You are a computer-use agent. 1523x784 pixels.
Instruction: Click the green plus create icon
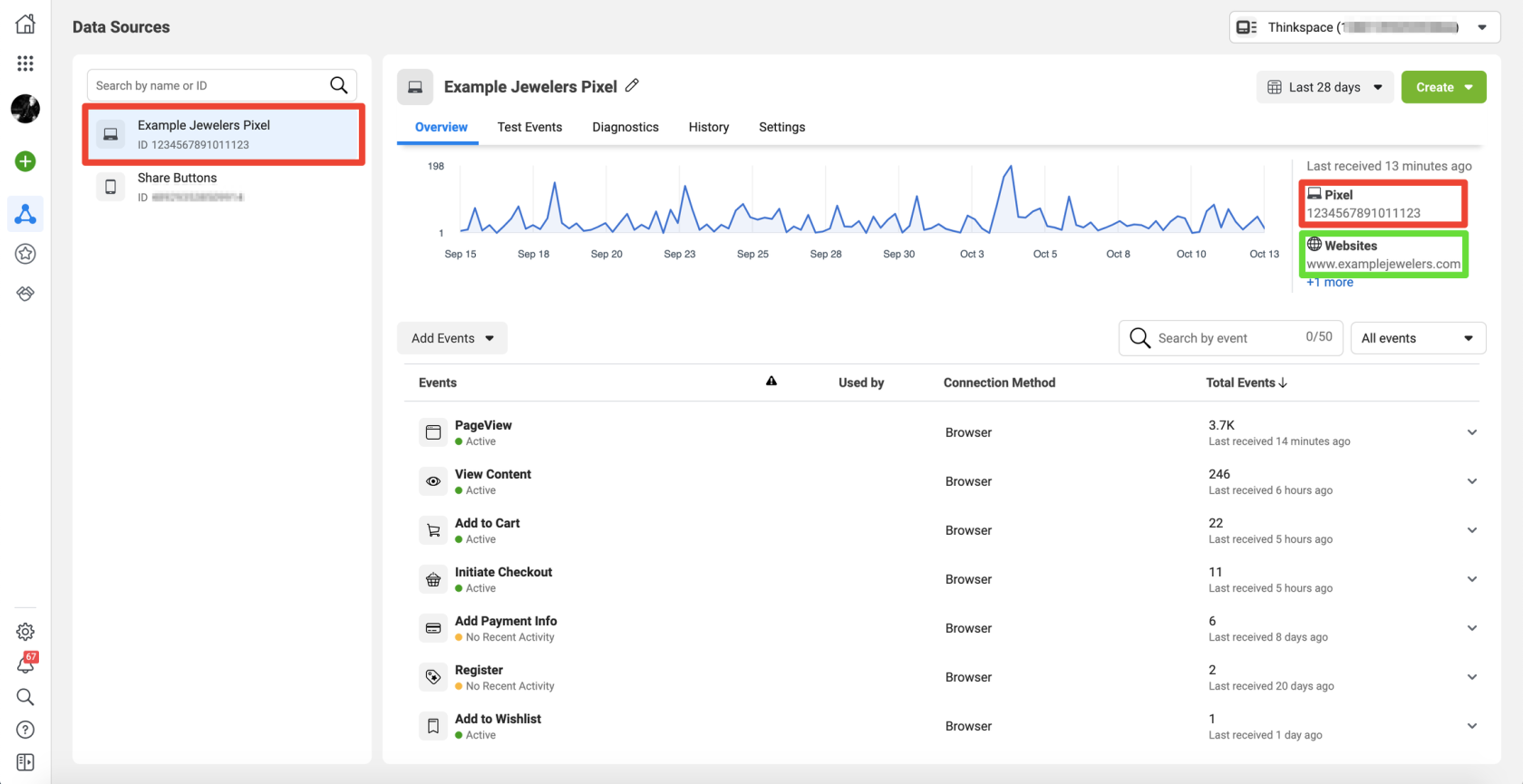25,161
